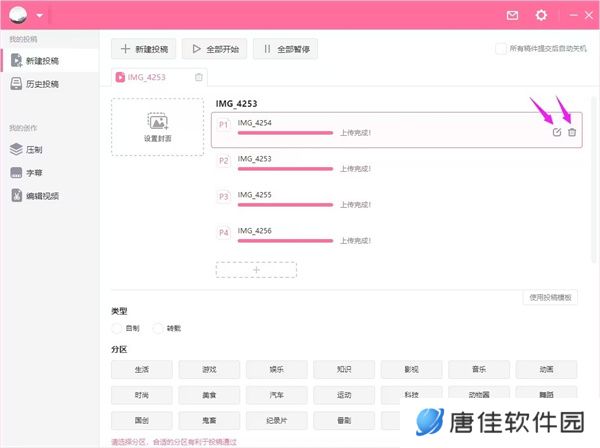Click the IMG_4256 upload progress bar

click(x=285, y=241)
